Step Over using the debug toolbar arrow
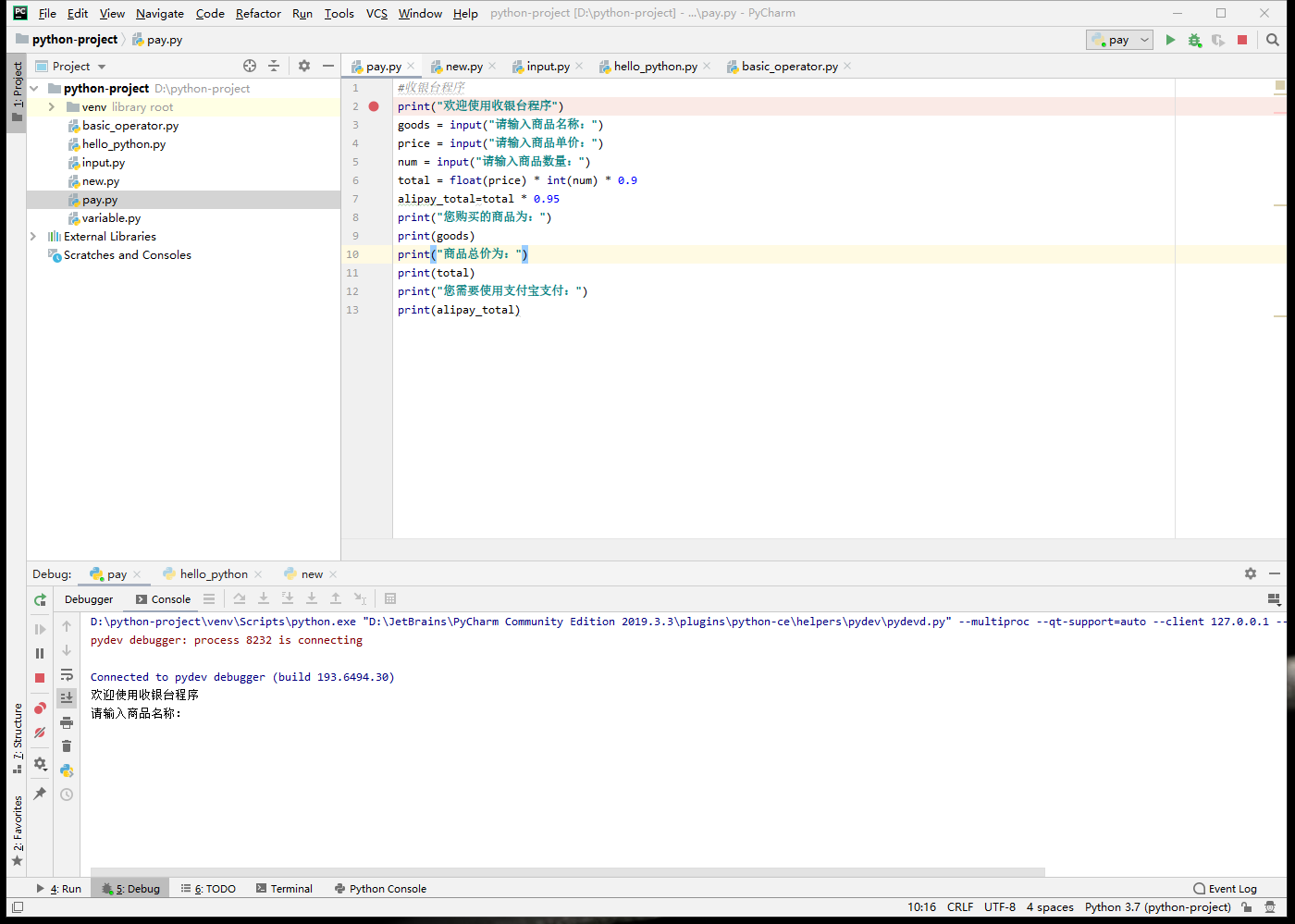The height and width of the screenshot is (924, 1295). (x=240, y=599)
